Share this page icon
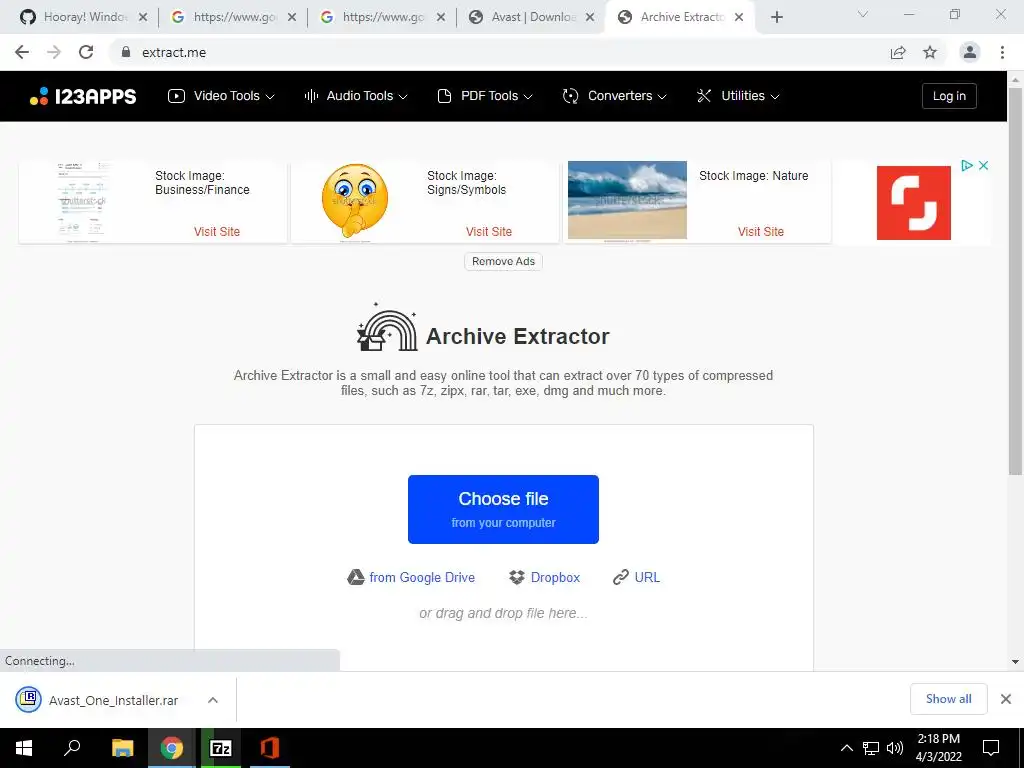This screenshot has height=768, width=1024. click(x=898, y=52)
